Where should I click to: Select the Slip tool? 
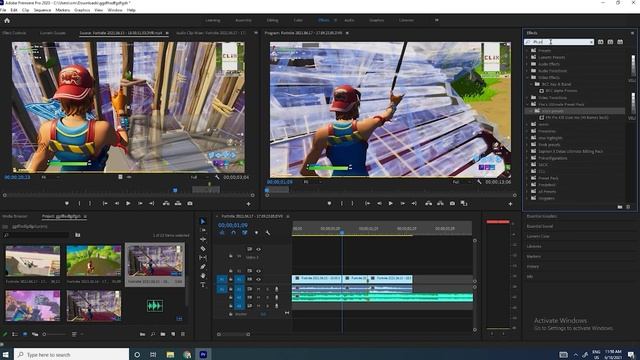click(203, 258)
